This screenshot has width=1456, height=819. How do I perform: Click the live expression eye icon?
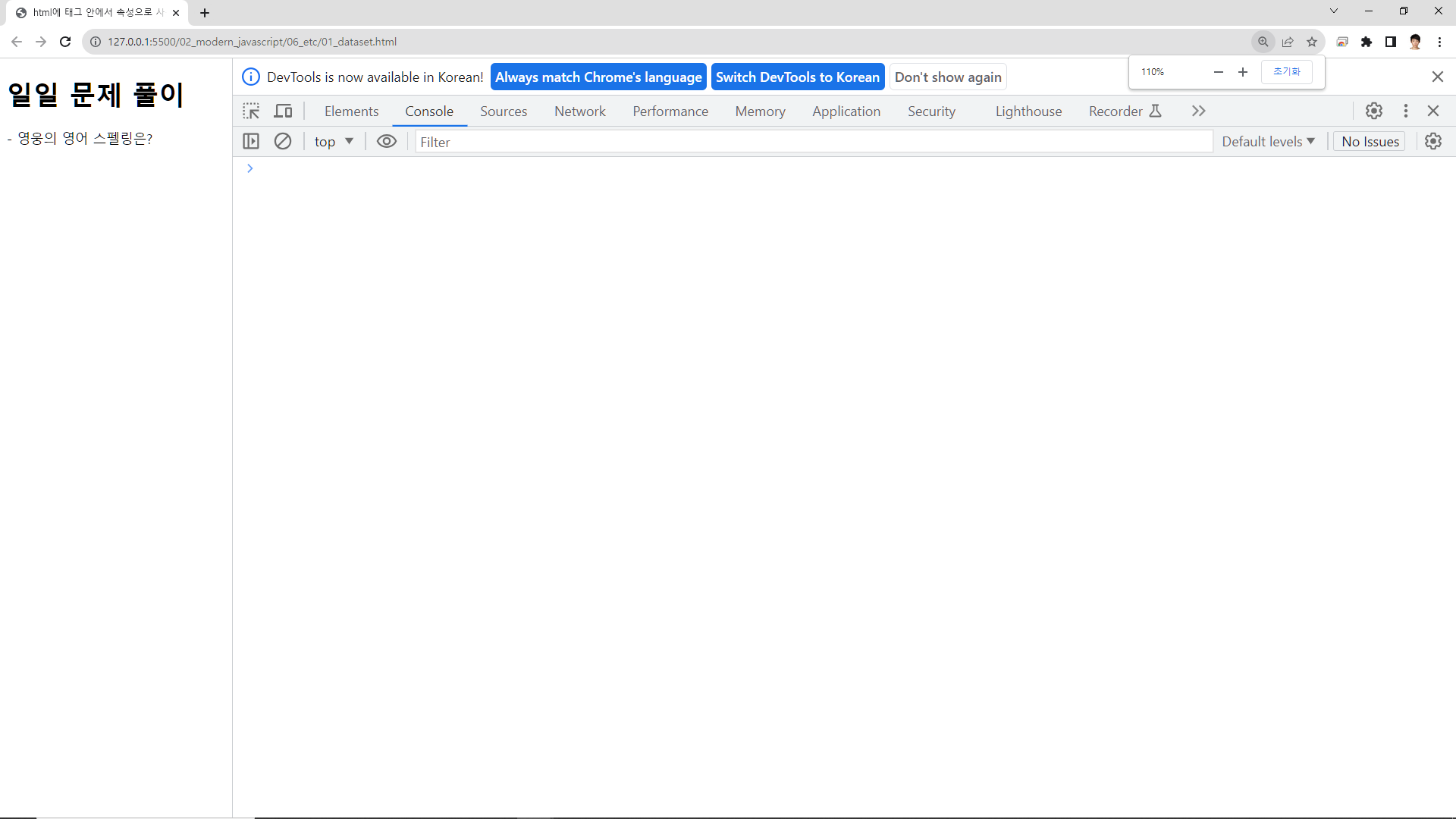(x=387, y=142)
